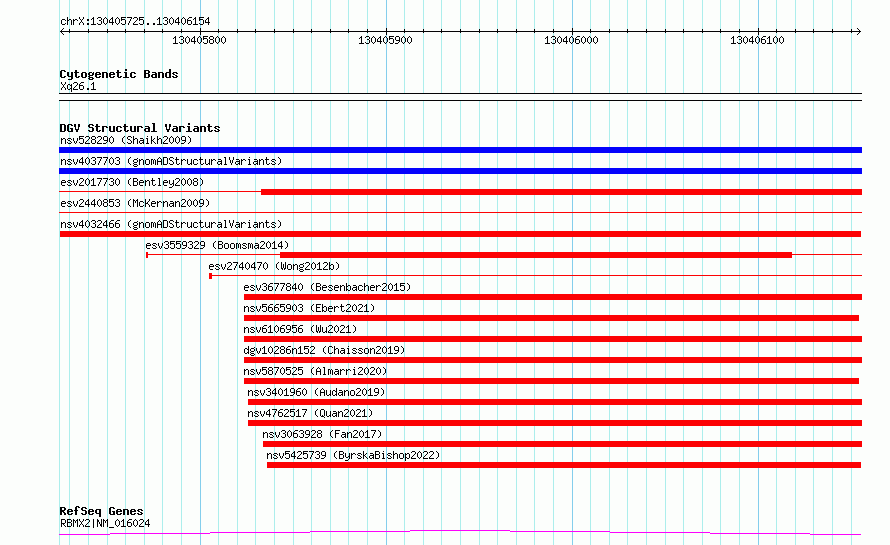Screen dimensions: 890x545
Task: Open nsv5425739 (ByrskaBishop2022) variant label
Action: [353, 455]
